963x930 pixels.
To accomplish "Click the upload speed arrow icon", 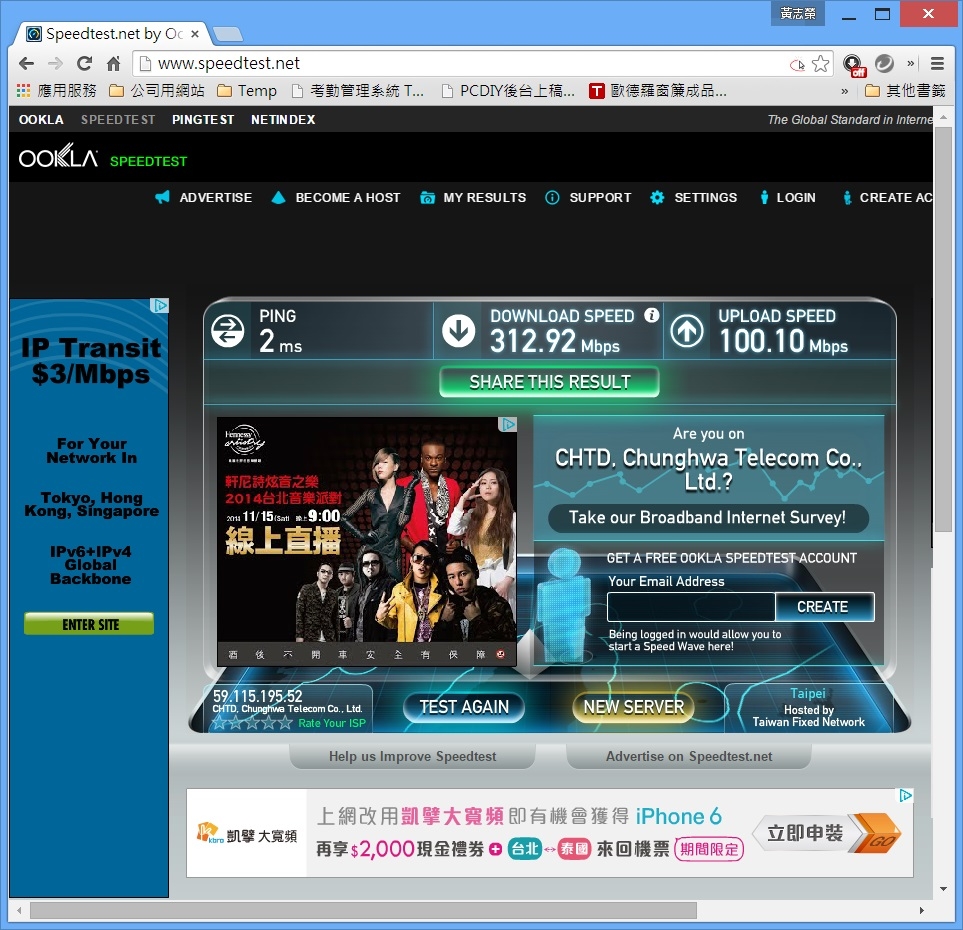I will [x=687, y=331].
